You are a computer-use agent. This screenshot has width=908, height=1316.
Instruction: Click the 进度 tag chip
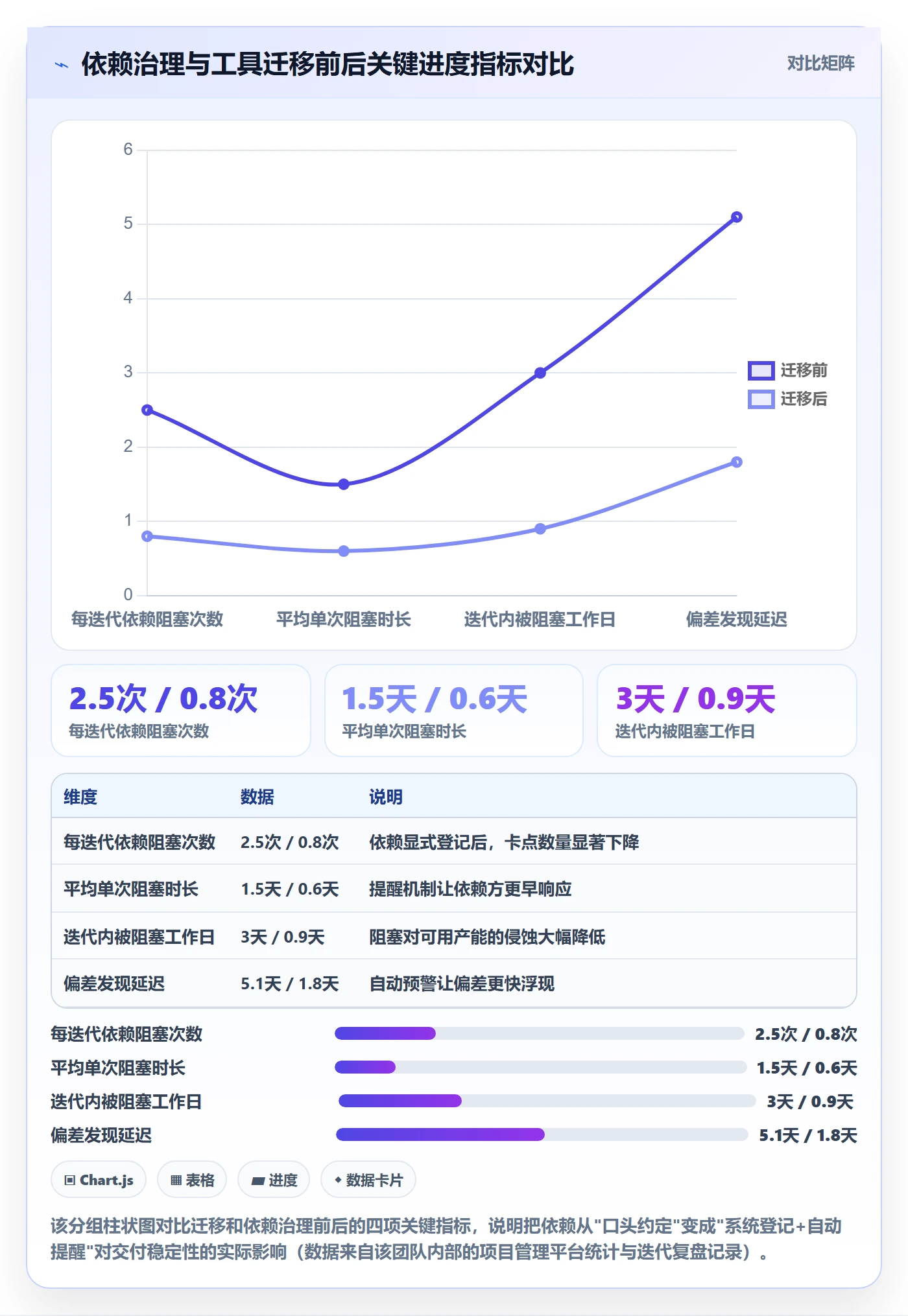(x=274, y=1180)
